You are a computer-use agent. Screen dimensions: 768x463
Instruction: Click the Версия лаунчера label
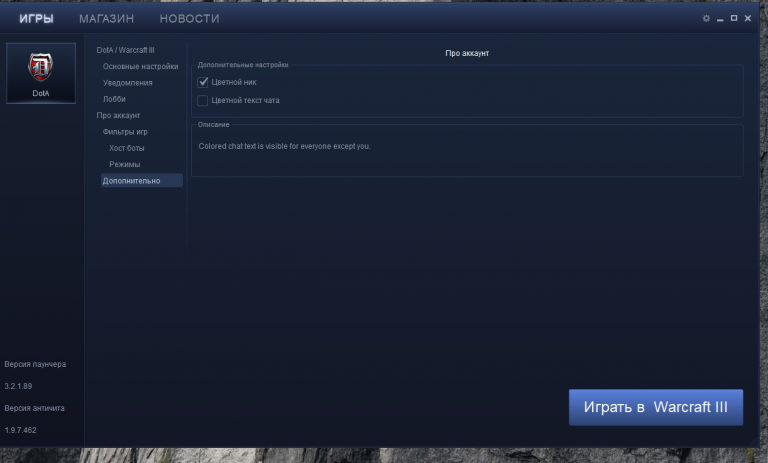[x=35, y=364]
